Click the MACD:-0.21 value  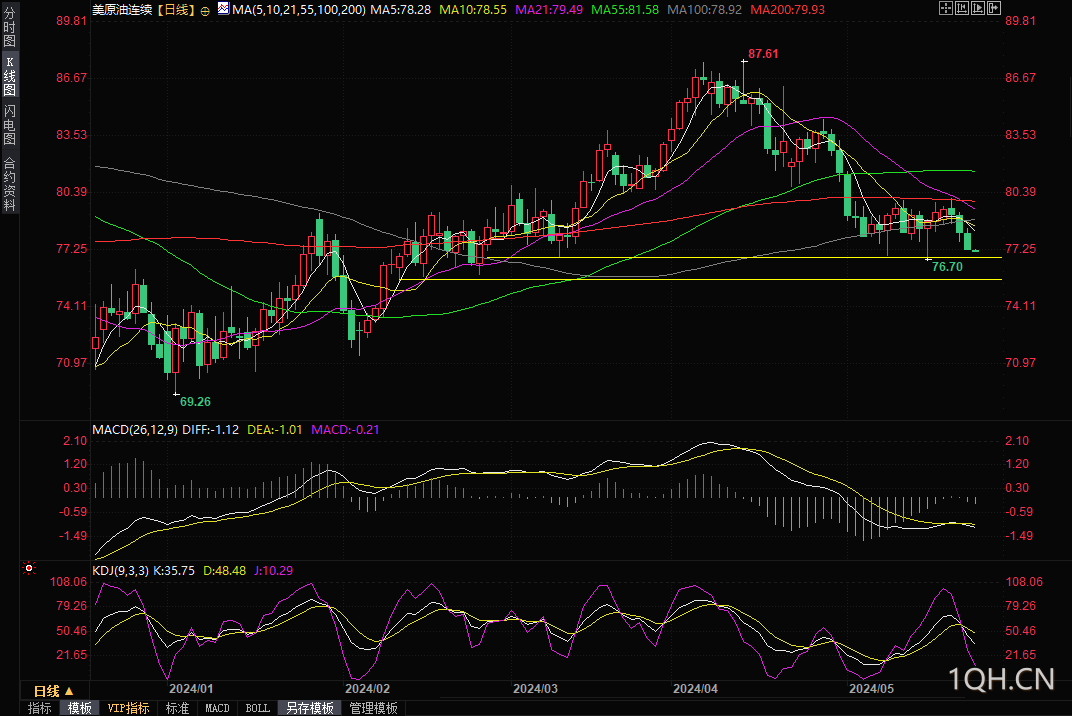(x=345, y=429)
